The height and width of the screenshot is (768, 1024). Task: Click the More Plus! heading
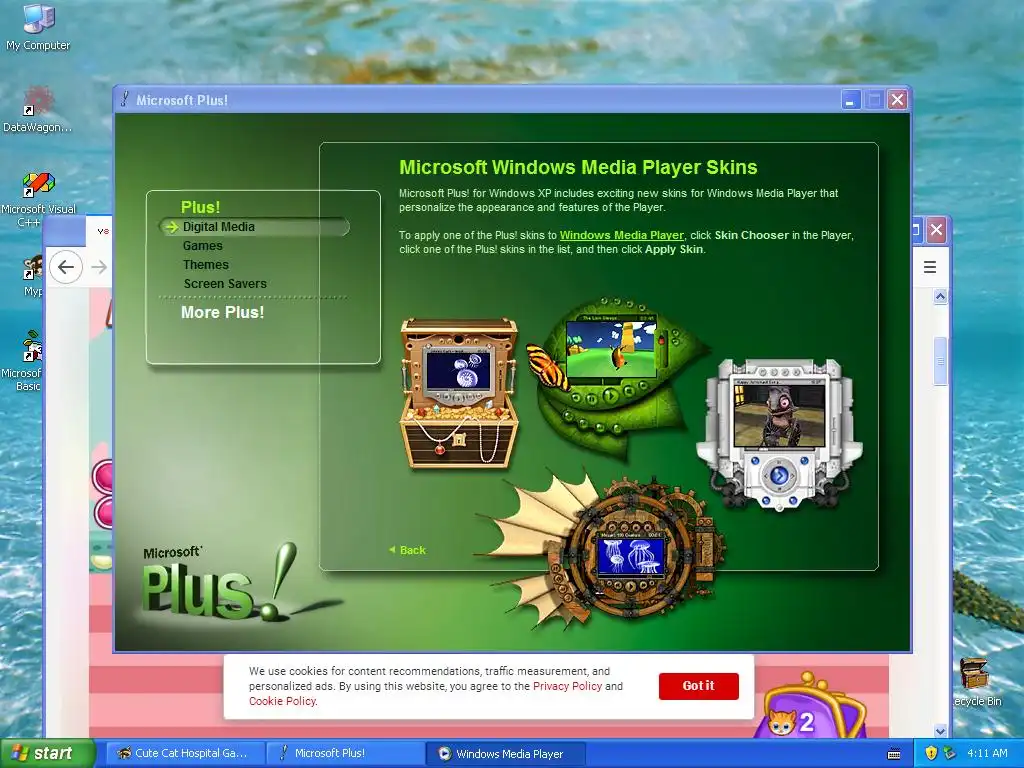tap(223, 312)
